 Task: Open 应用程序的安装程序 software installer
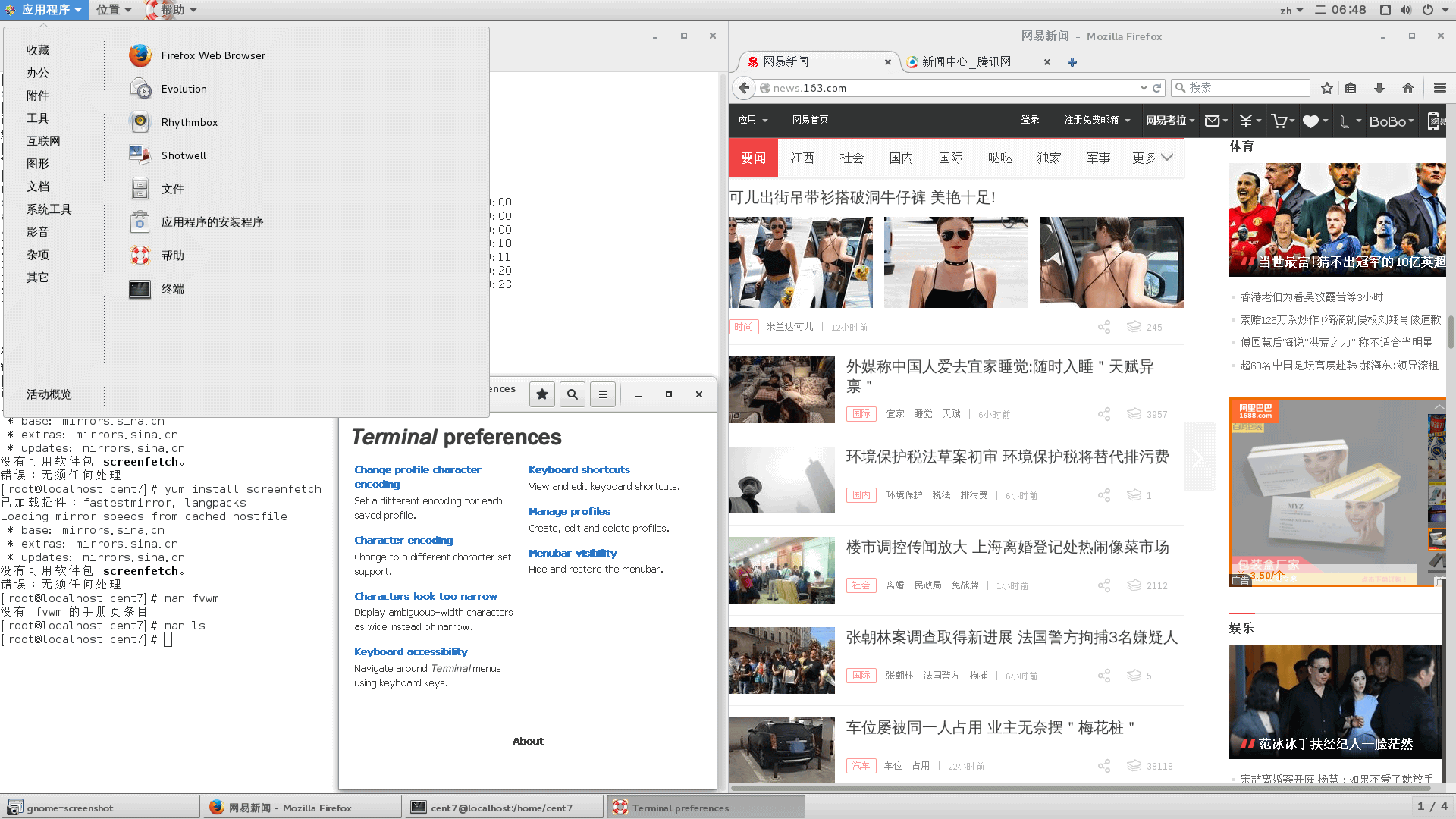tap(196, 222)
